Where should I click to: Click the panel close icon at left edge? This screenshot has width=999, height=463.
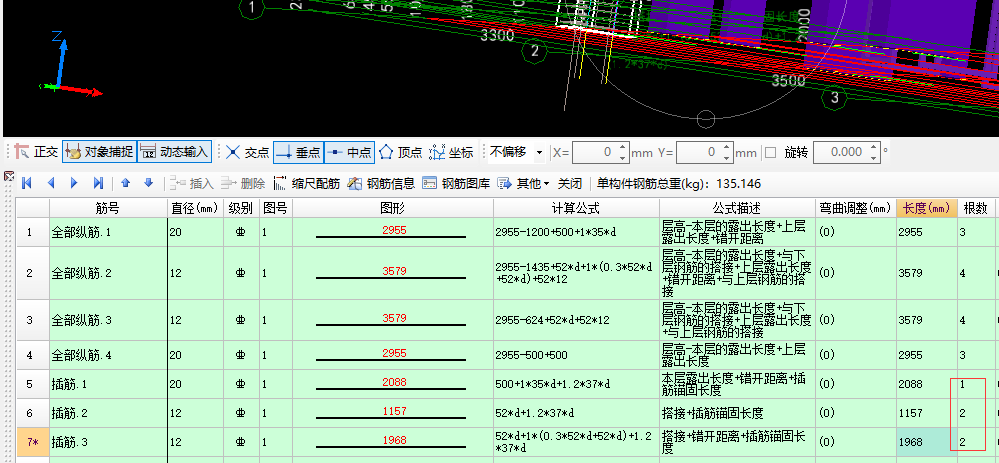[8, 176]
